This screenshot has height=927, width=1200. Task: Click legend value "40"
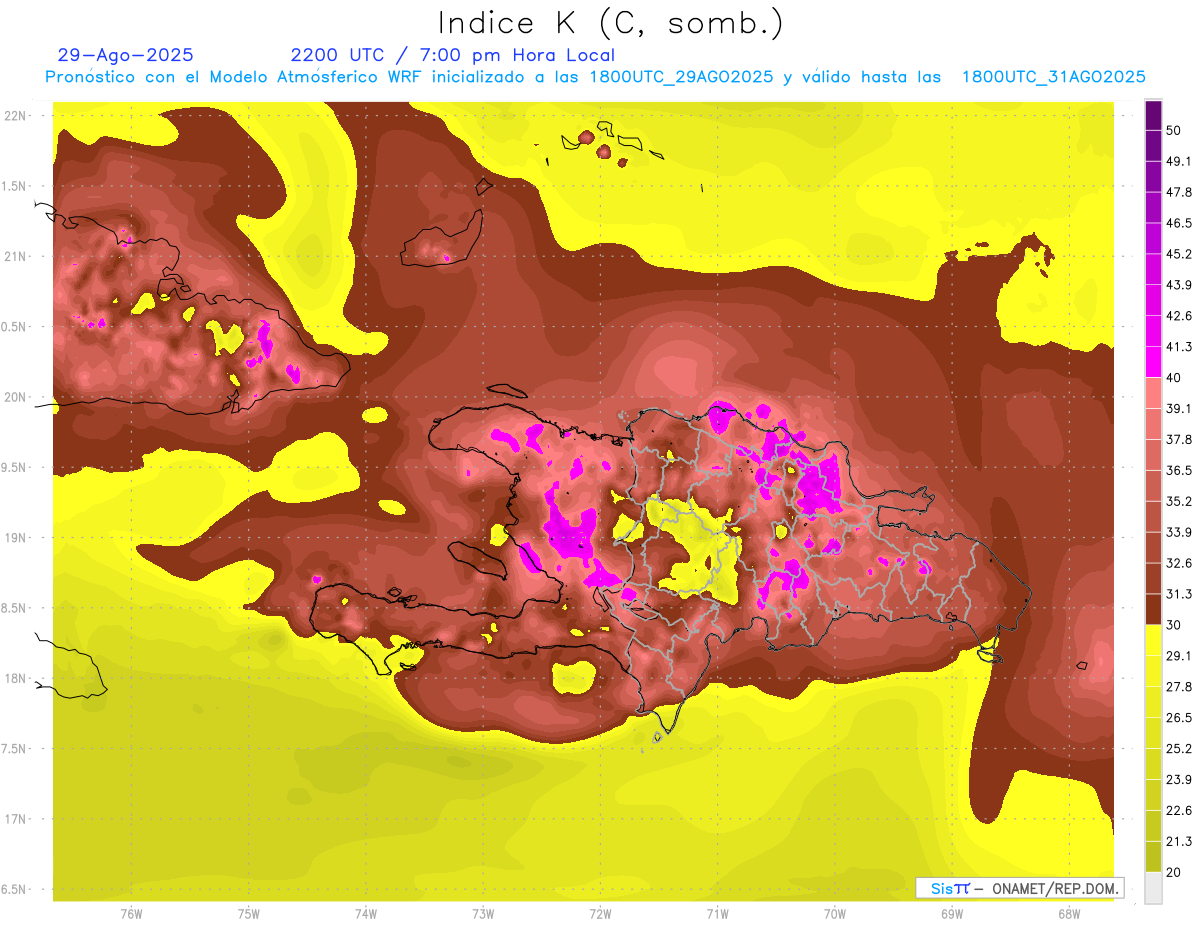(1174, 378)
